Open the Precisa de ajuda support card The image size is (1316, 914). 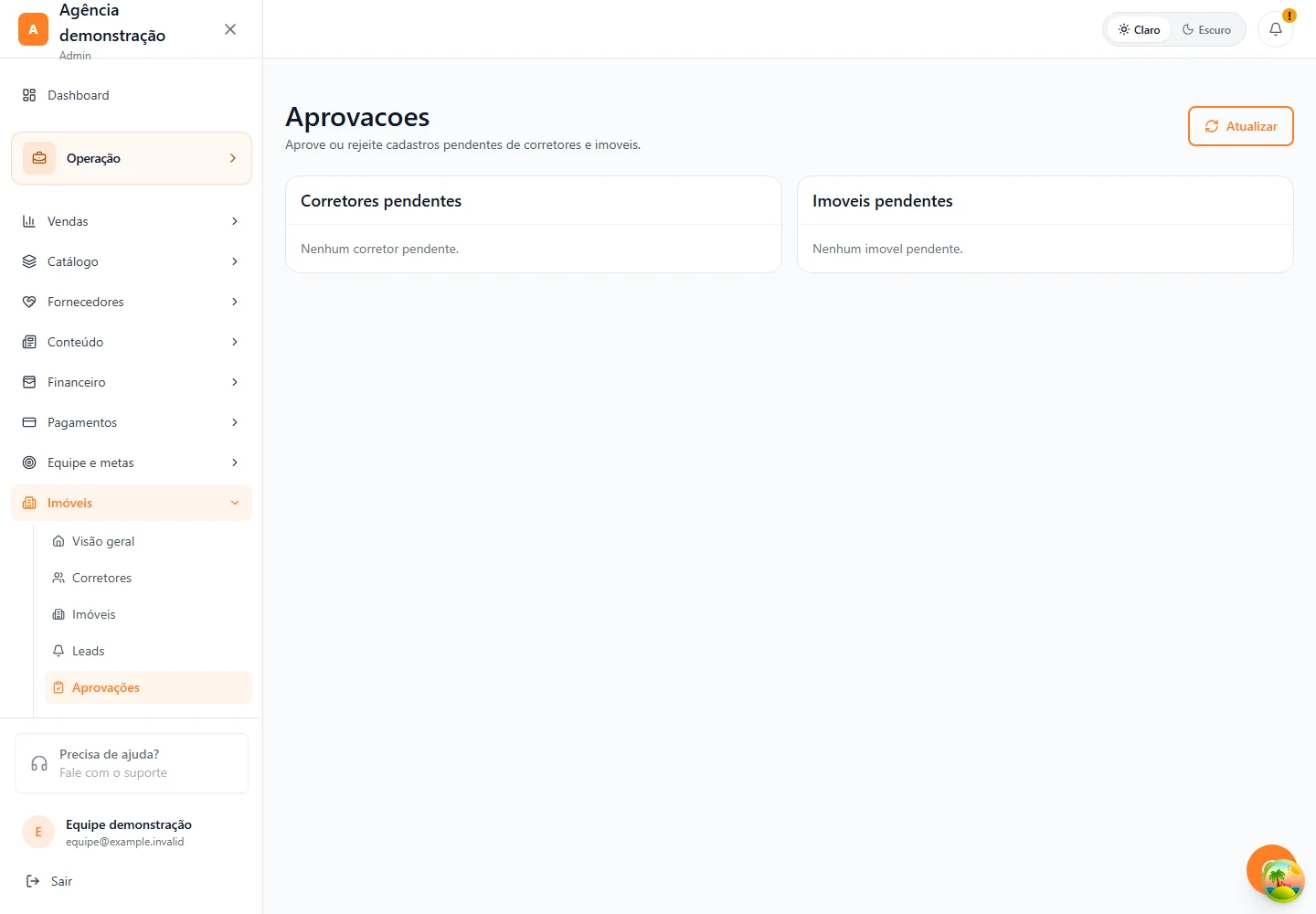pyautogui.click(x=132, y=763)
